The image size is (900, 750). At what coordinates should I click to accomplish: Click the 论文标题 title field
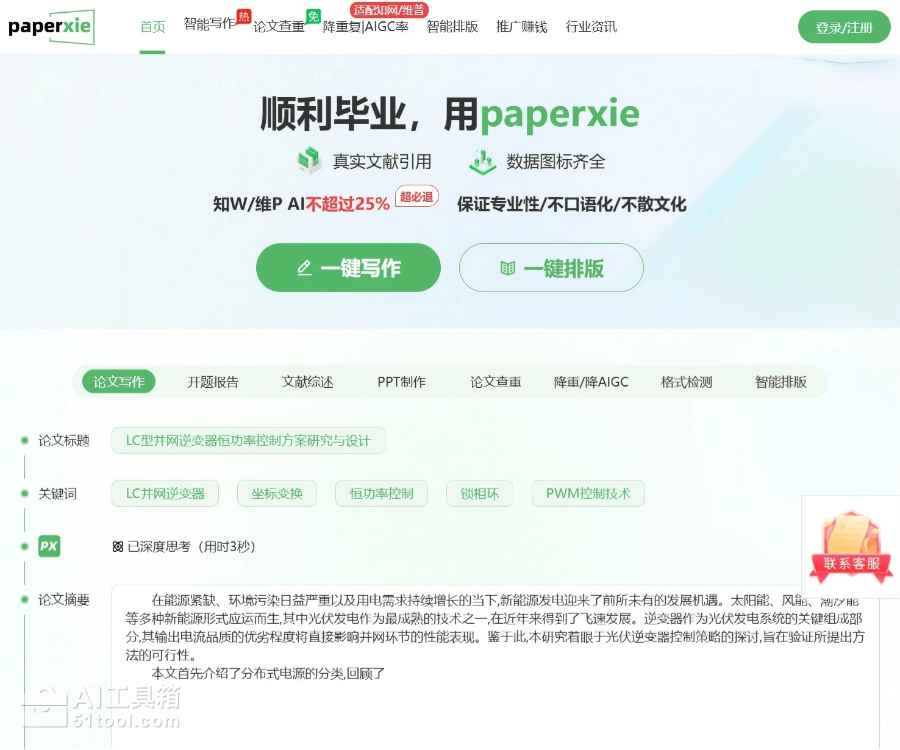[x=248, y=440]
